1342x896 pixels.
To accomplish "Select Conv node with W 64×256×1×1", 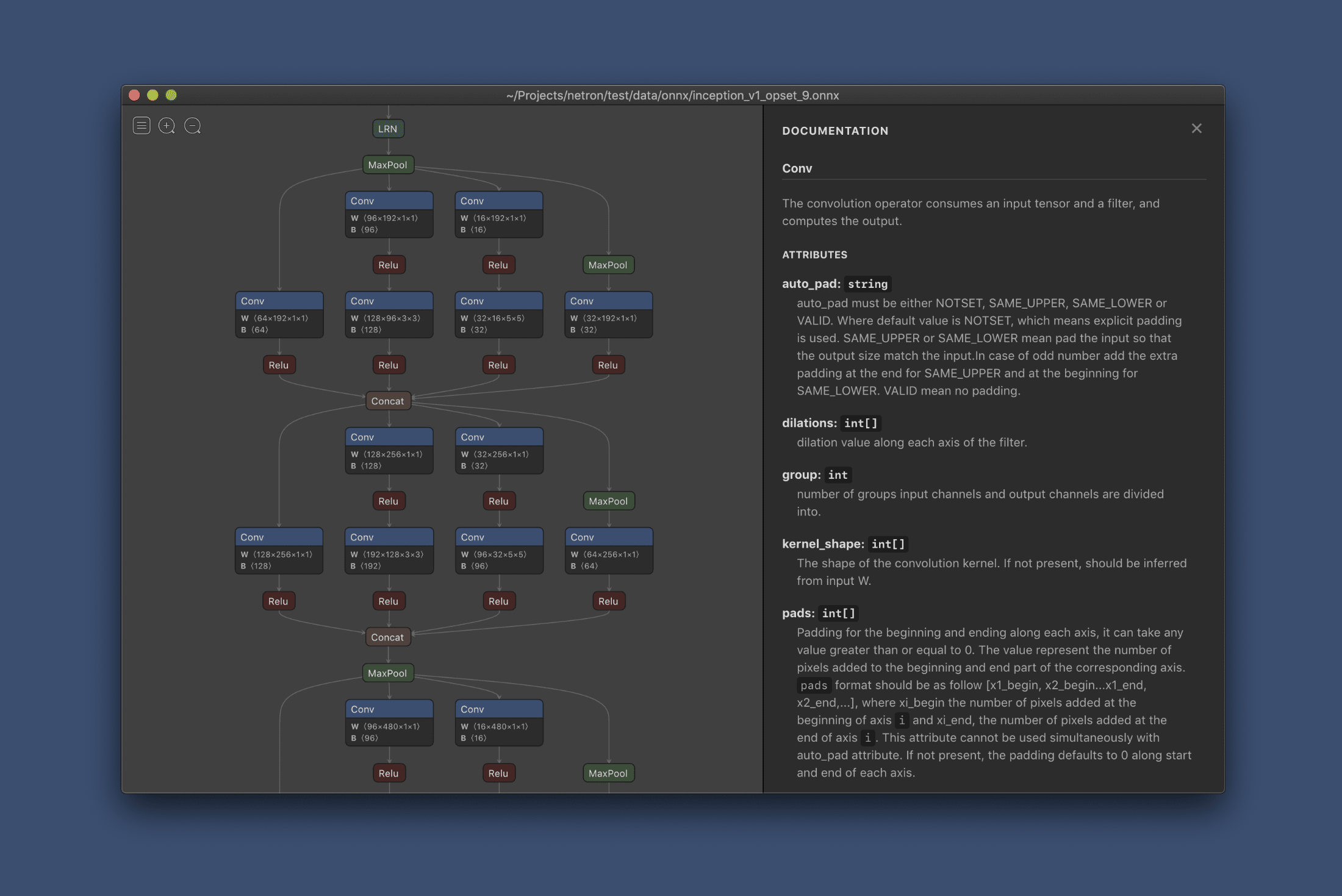I will 609,551.
